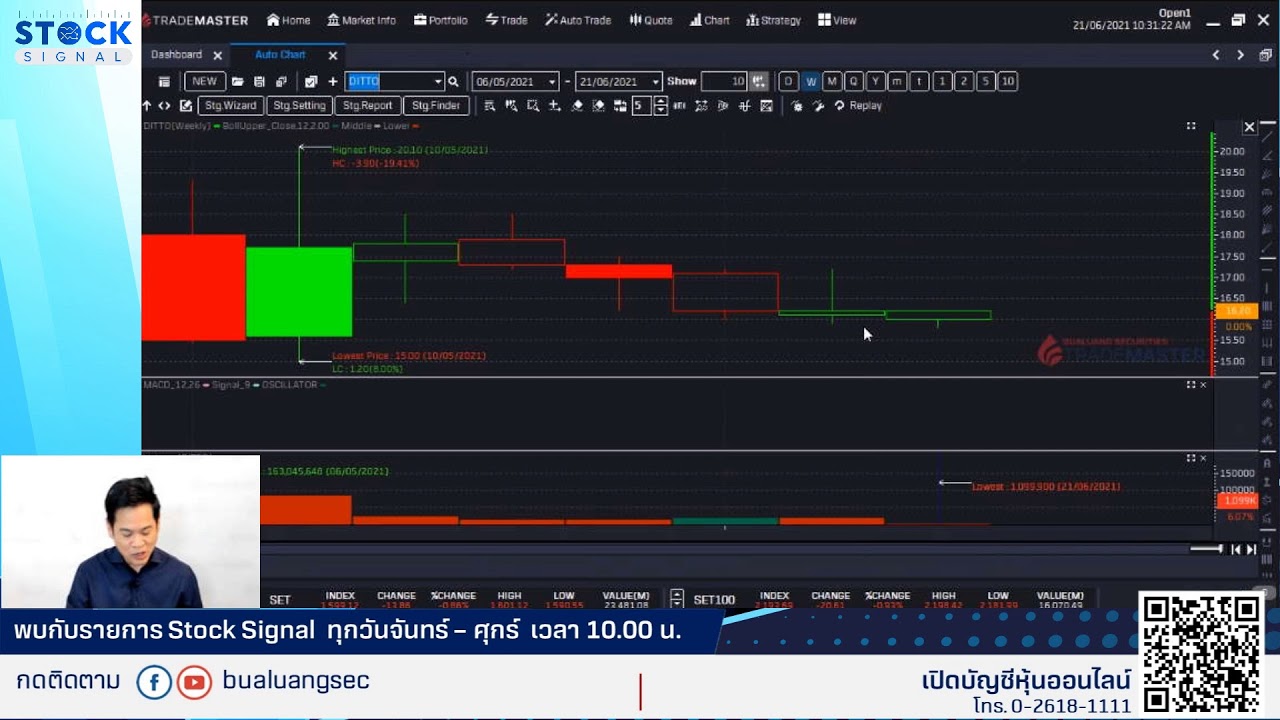The width and height of the screenshot is (1280, 720).
Task: Click the SET100 index label in ticker
Action: coord(714,600)
